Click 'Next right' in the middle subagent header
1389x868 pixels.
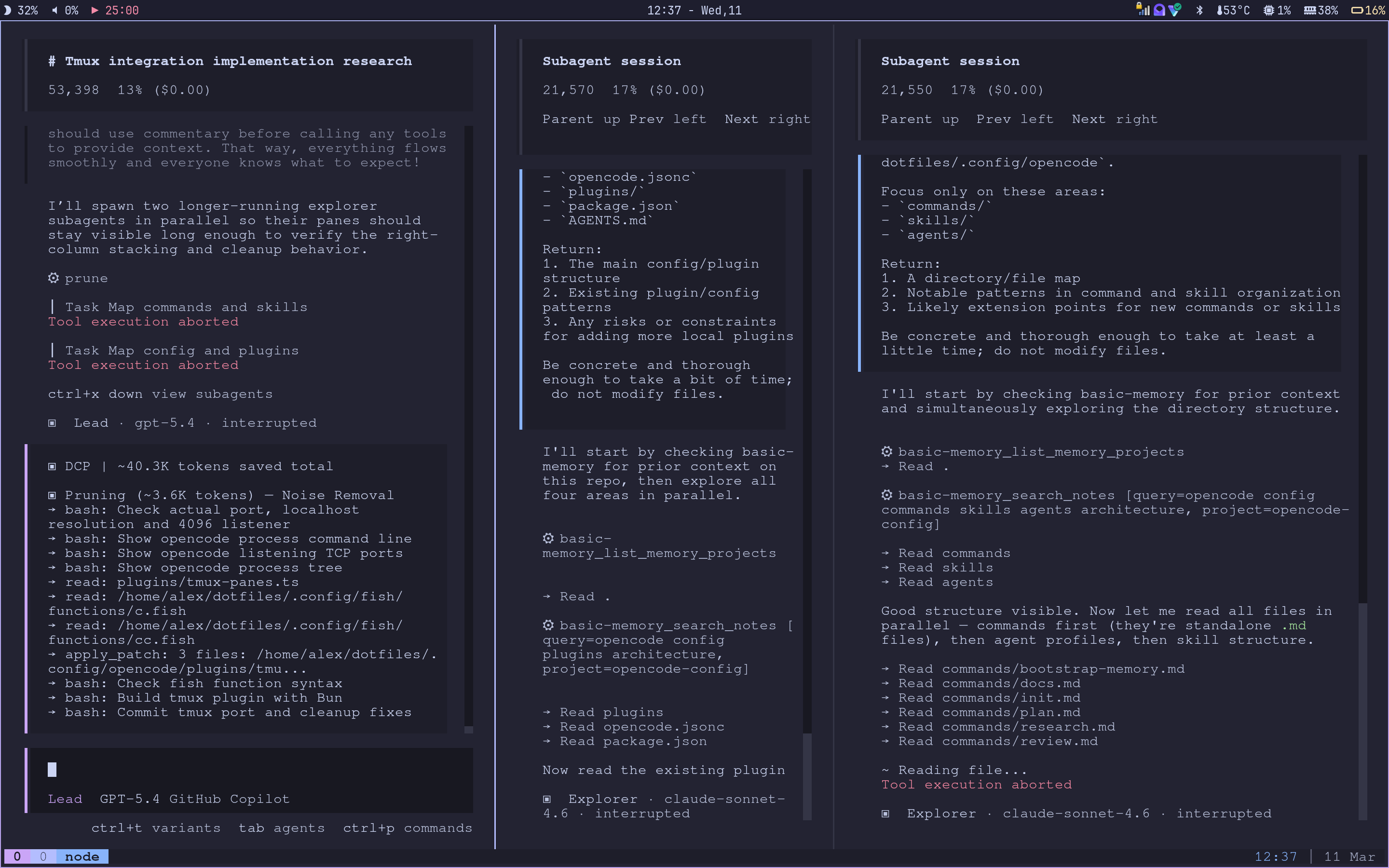(767, 119)
